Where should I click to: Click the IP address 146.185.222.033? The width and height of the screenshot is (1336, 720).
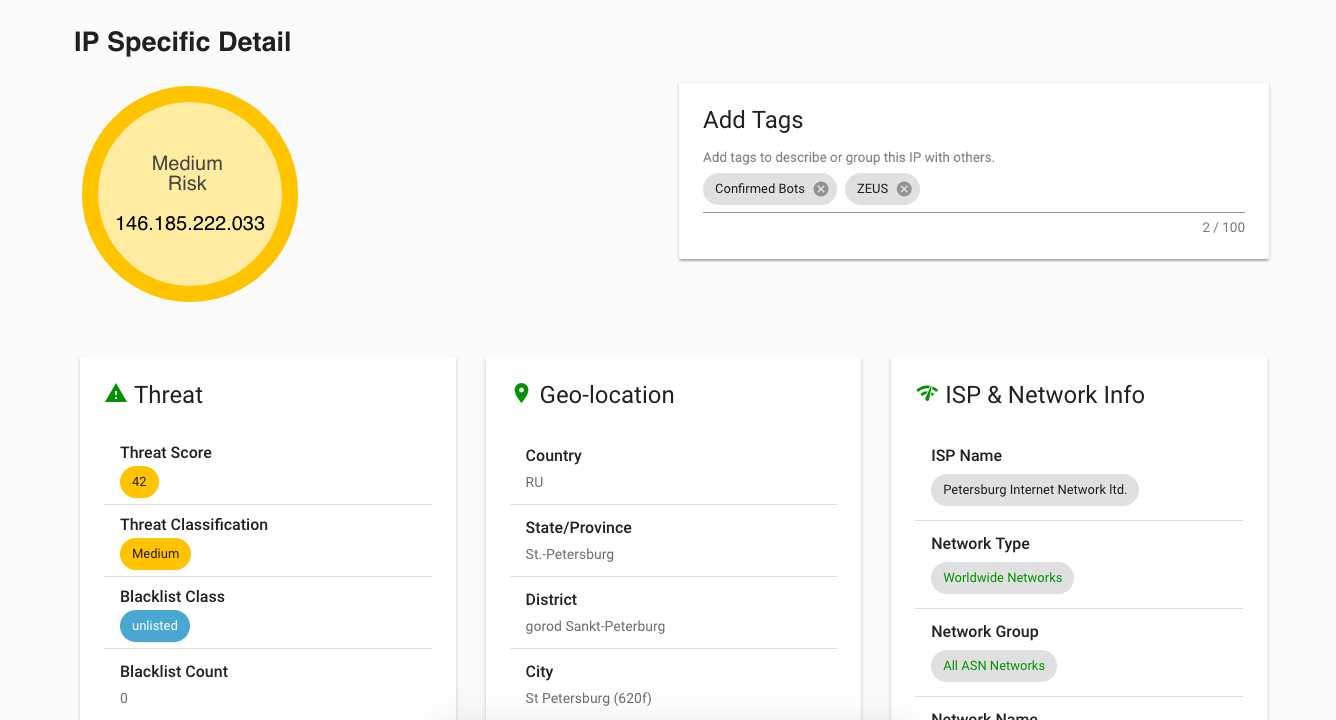(x=190, y=223)
